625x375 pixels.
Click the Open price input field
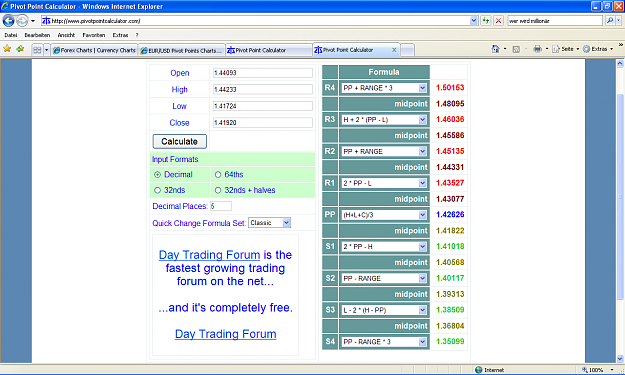tap(263, 73)
